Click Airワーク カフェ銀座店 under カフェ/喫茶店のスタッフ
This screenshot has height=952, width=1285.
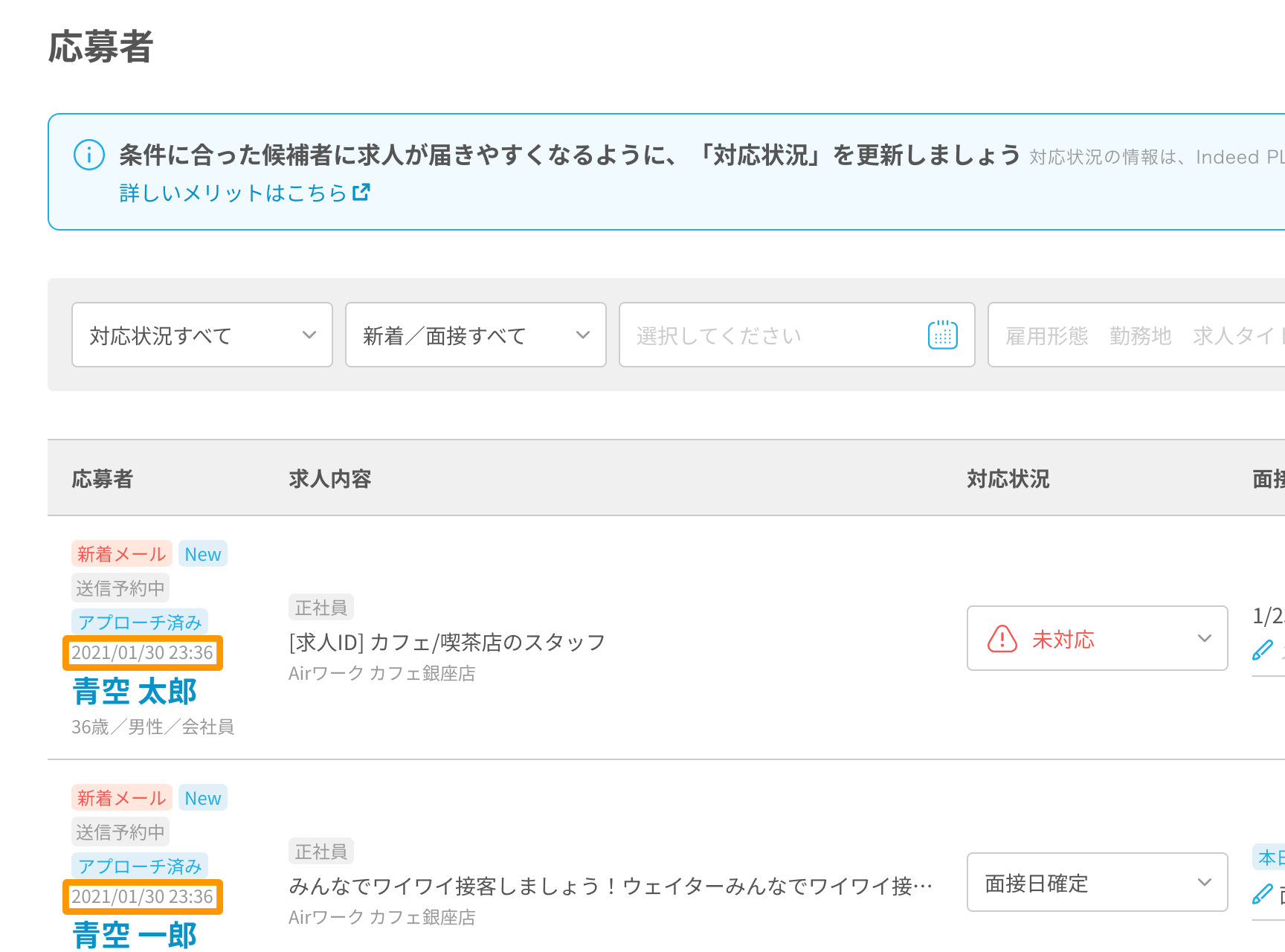coord(382,673)
